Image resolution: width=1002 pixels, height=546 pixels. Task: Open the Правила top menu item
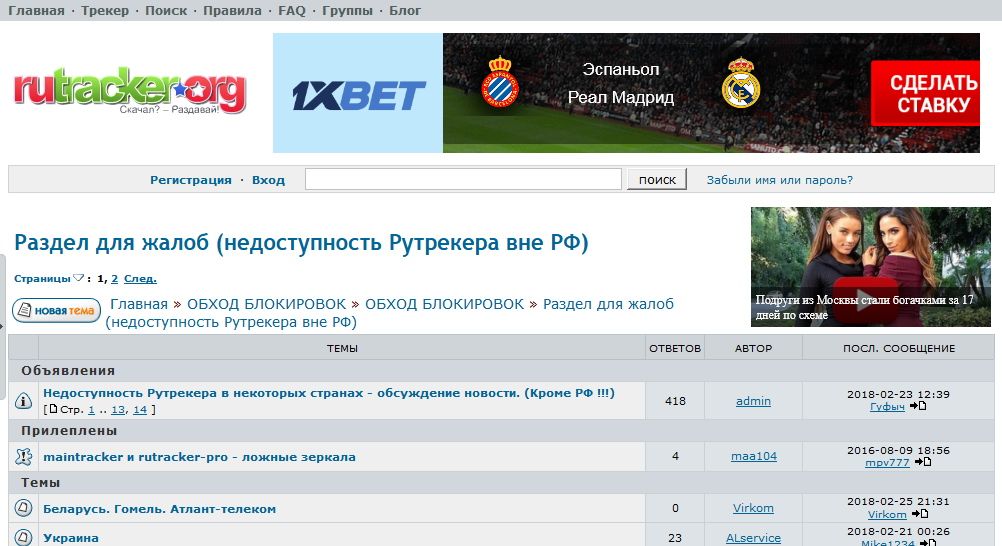(232, 11)
